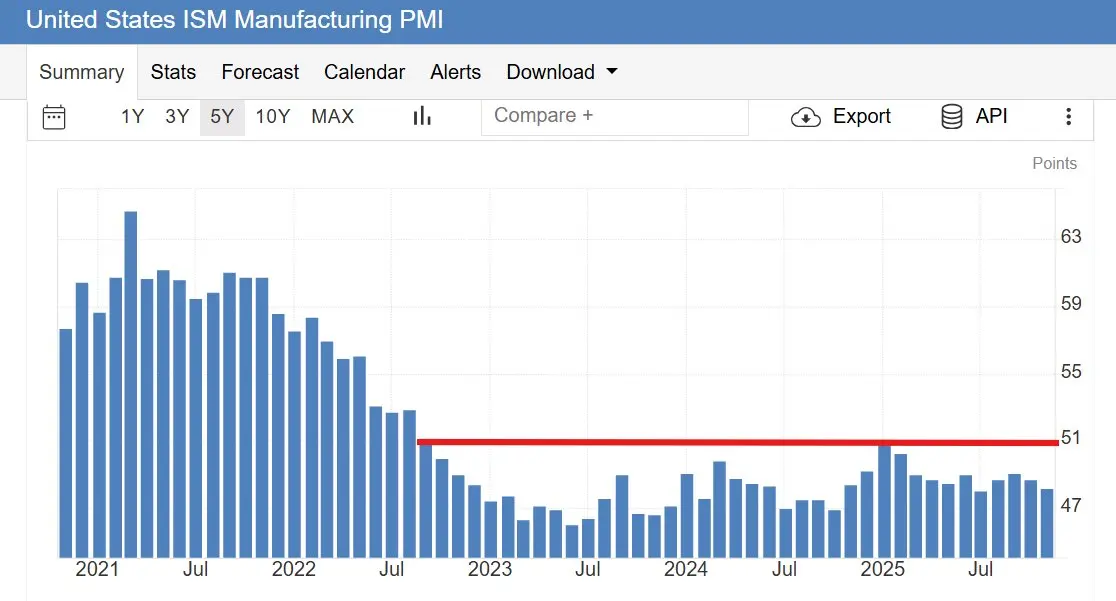Screen dimensions: 1116x601
Task: Click the 2024 x-axis label
Action: click(x=686, y=569)
